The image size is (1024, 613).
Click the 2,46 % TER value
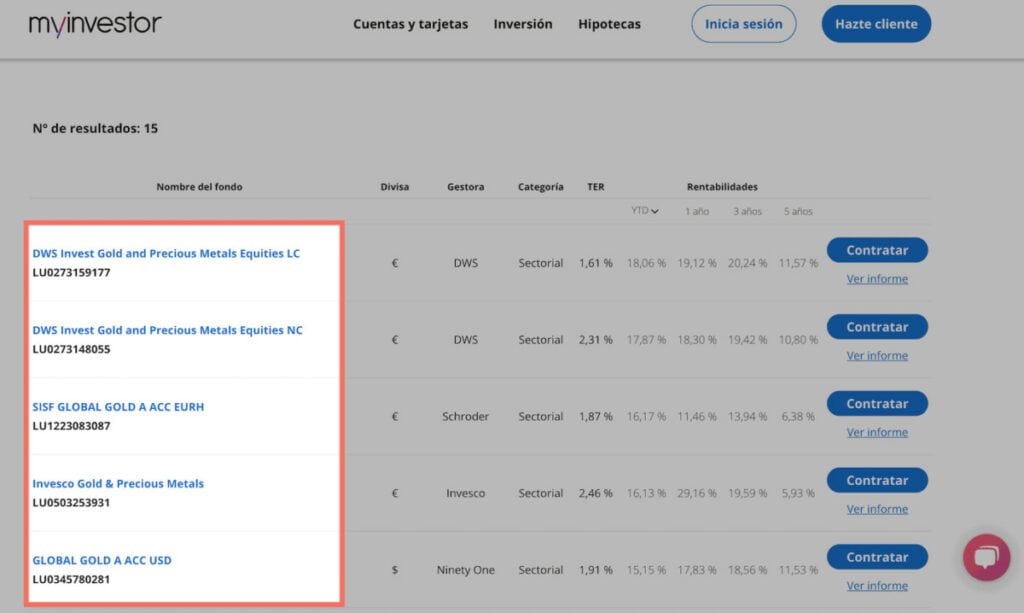click(596, 494)
